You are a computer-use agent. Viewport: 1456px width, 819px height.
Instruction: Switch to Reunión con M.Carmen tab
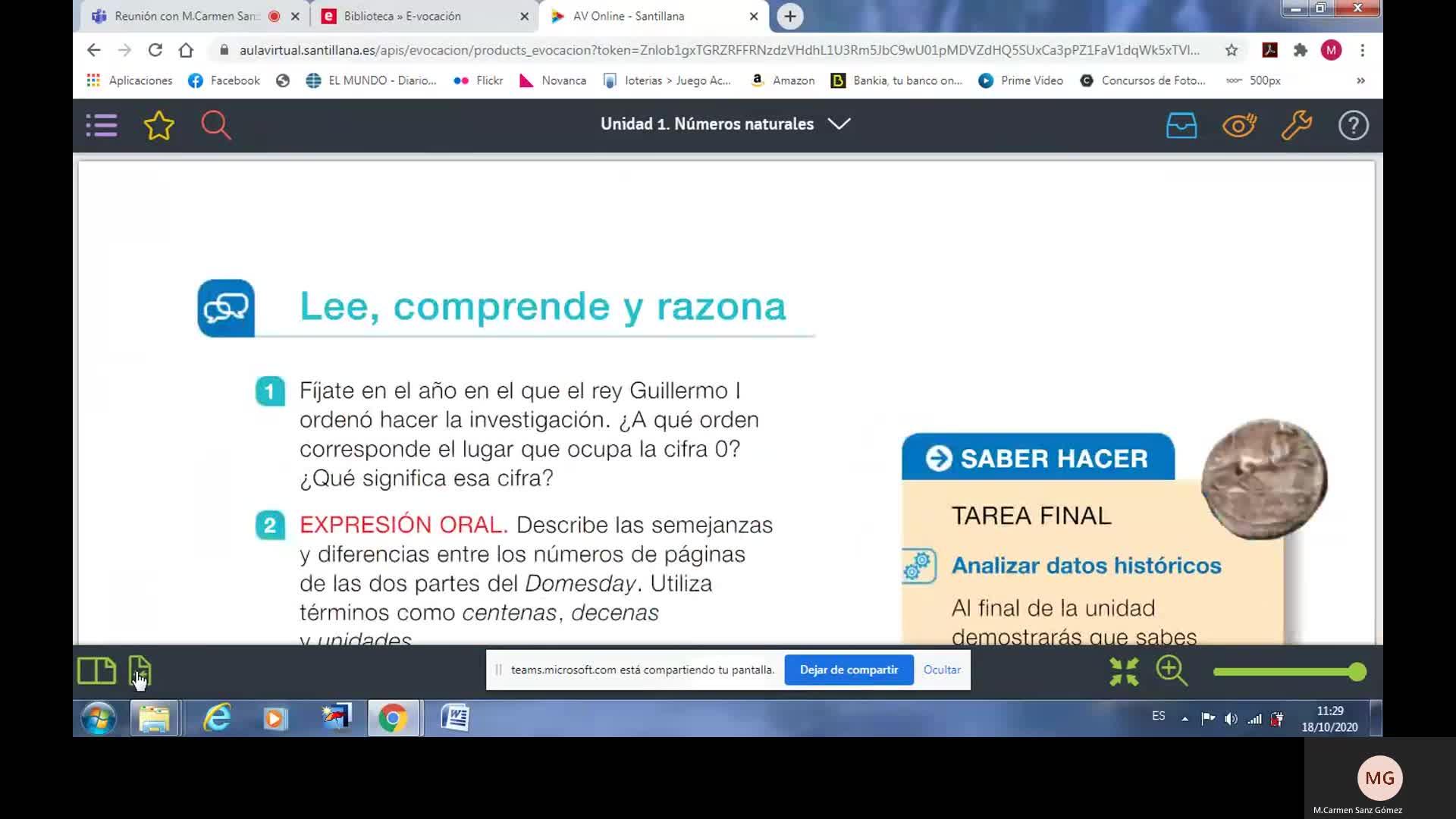[186, 16]
